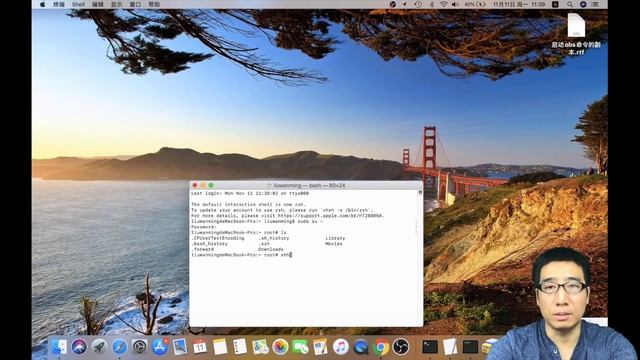Click "Movies" in the ls output

pyautogui.click(x=334, y=244)
